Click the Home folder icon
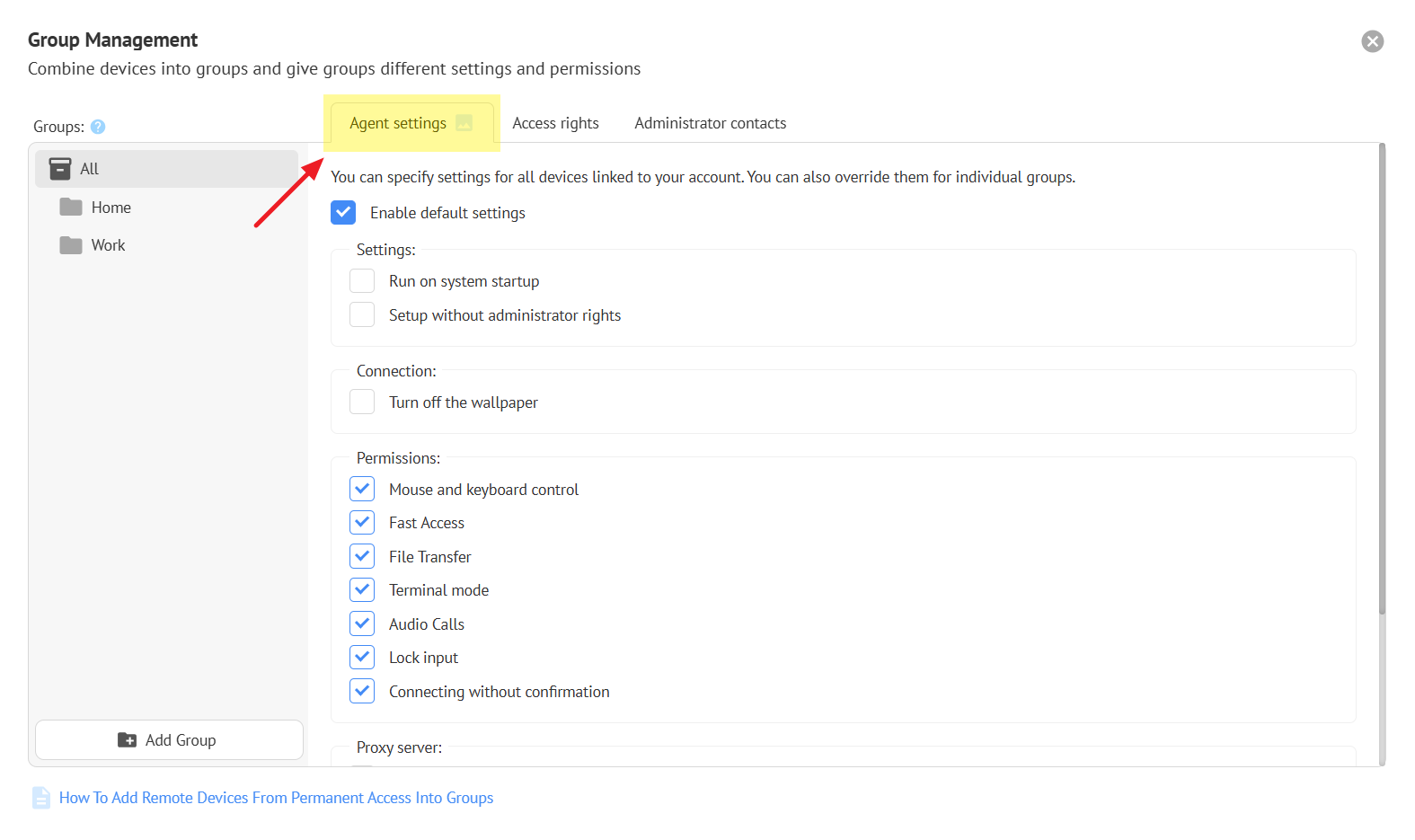Viewport: 1415px width, 840px height. tap(71, 208)
